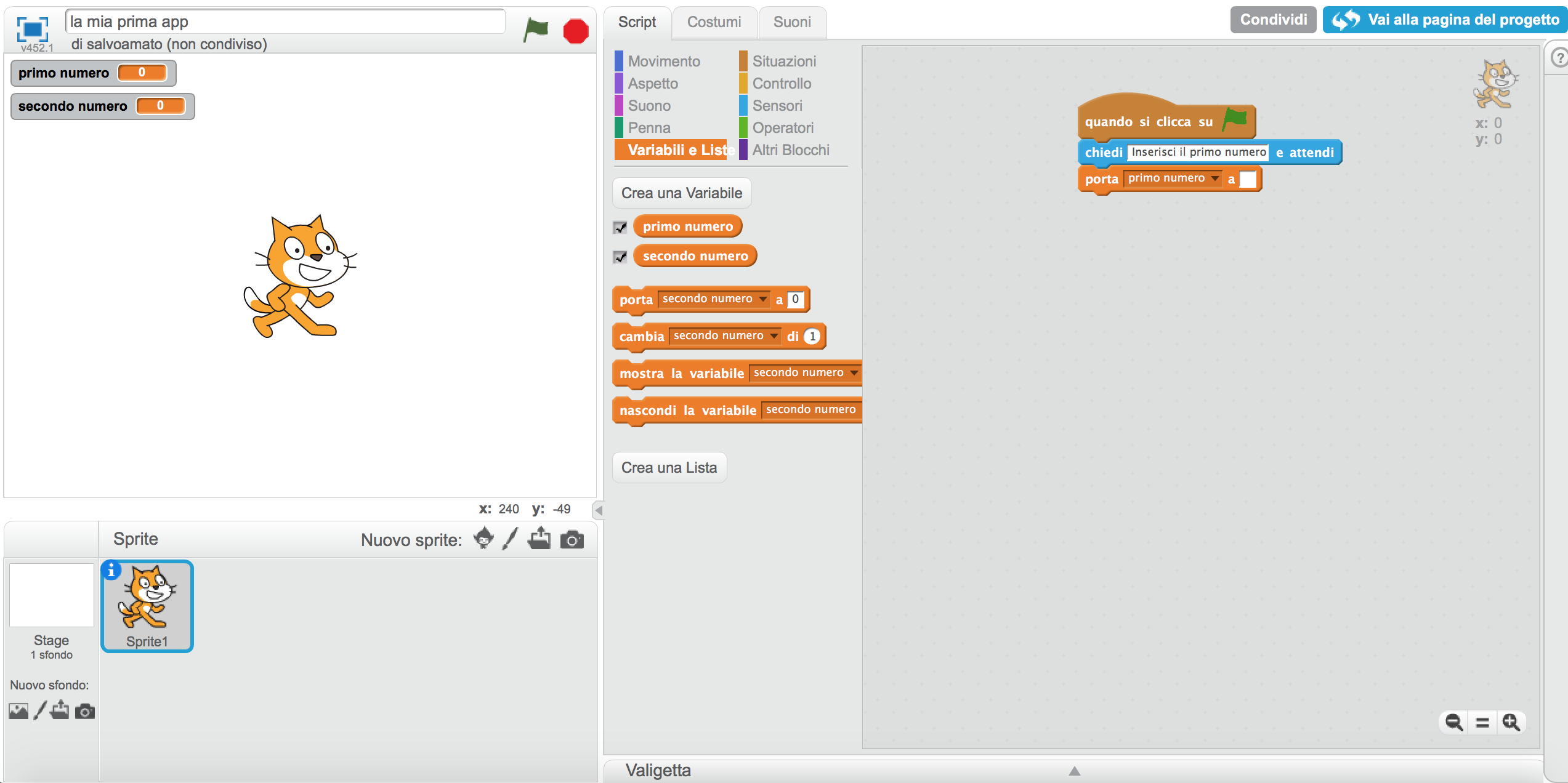Select the Penna block category
This screenshot has height=783, width=1568.
pyautogui.click(x=649, y=128)
